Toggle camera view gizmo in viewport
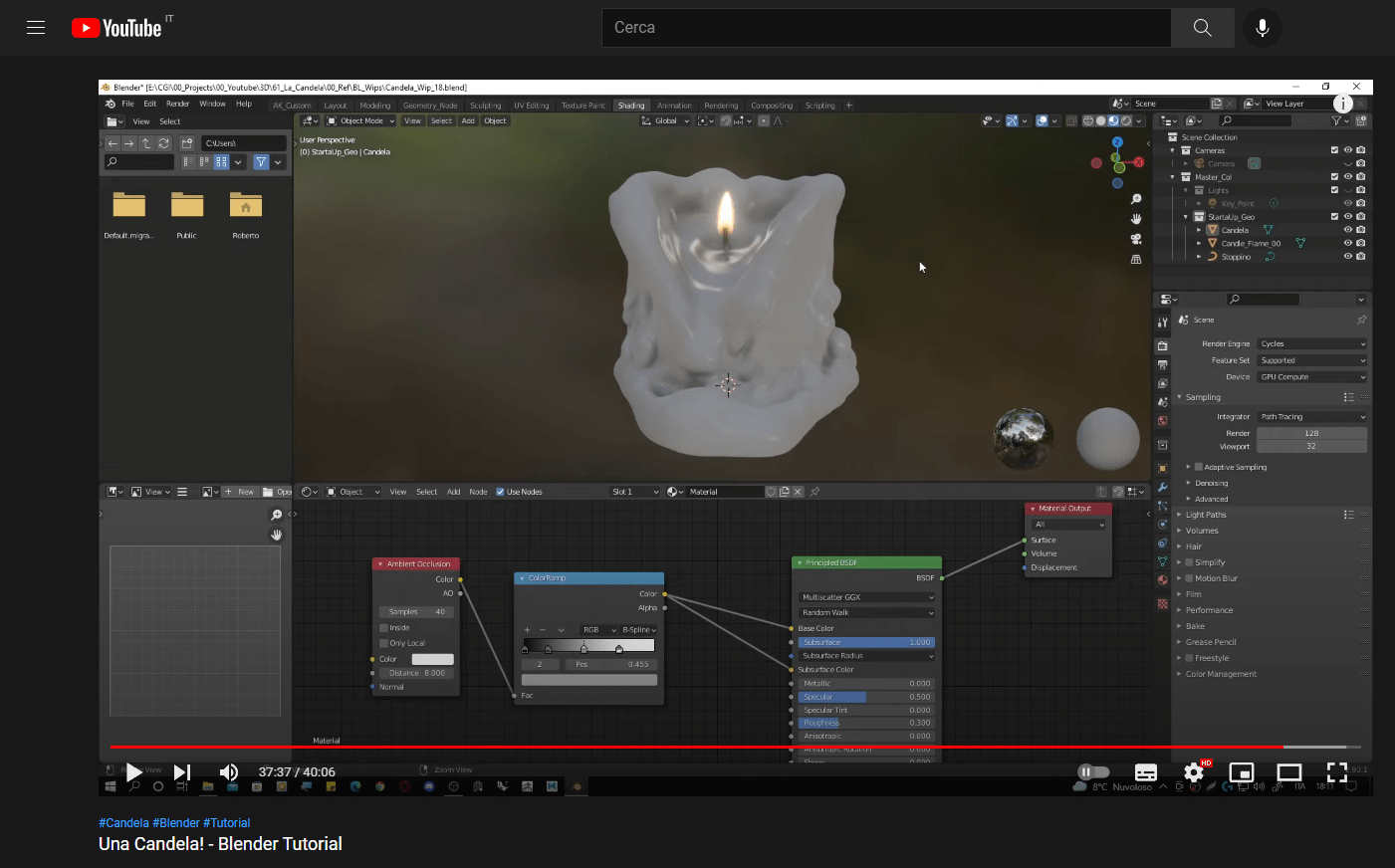 pos(1136,239)
